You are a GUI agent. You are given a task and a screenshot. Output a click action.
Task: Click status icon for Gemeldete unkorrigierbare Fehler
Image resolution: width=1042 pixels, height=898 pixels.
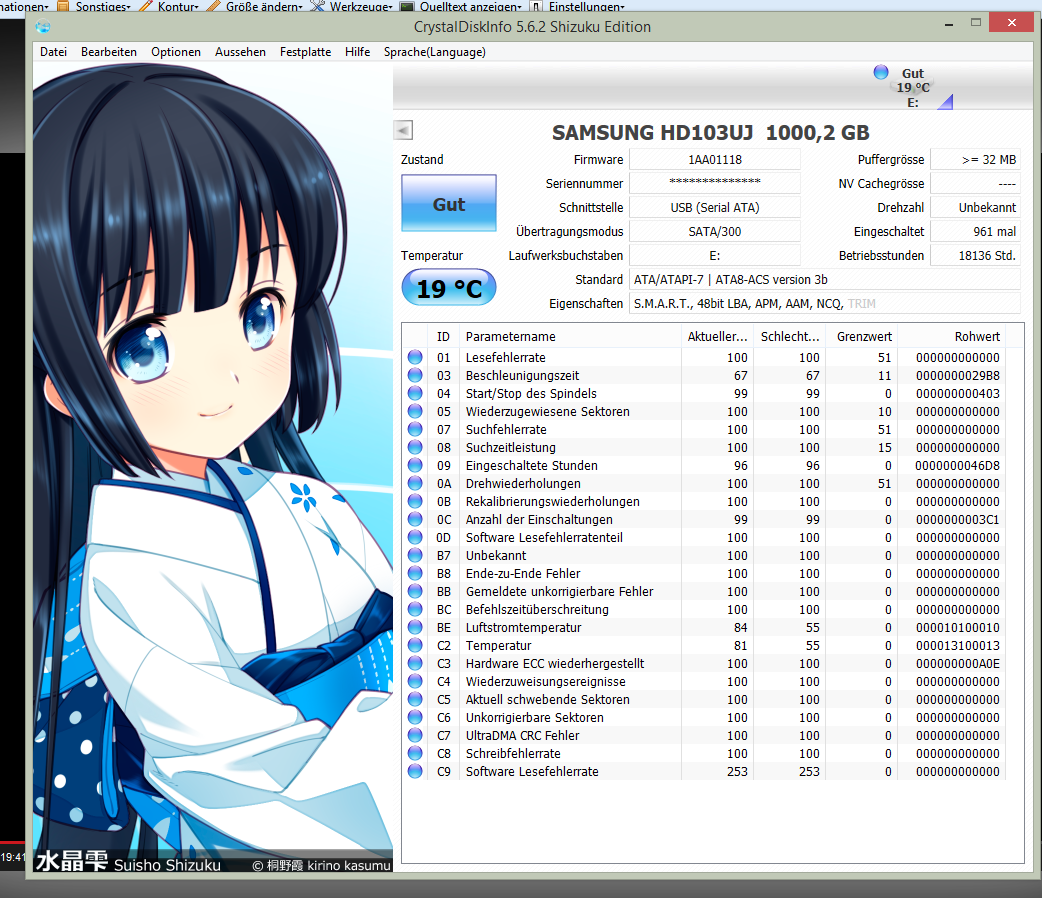pyautogui.click(x=415, y=590)
